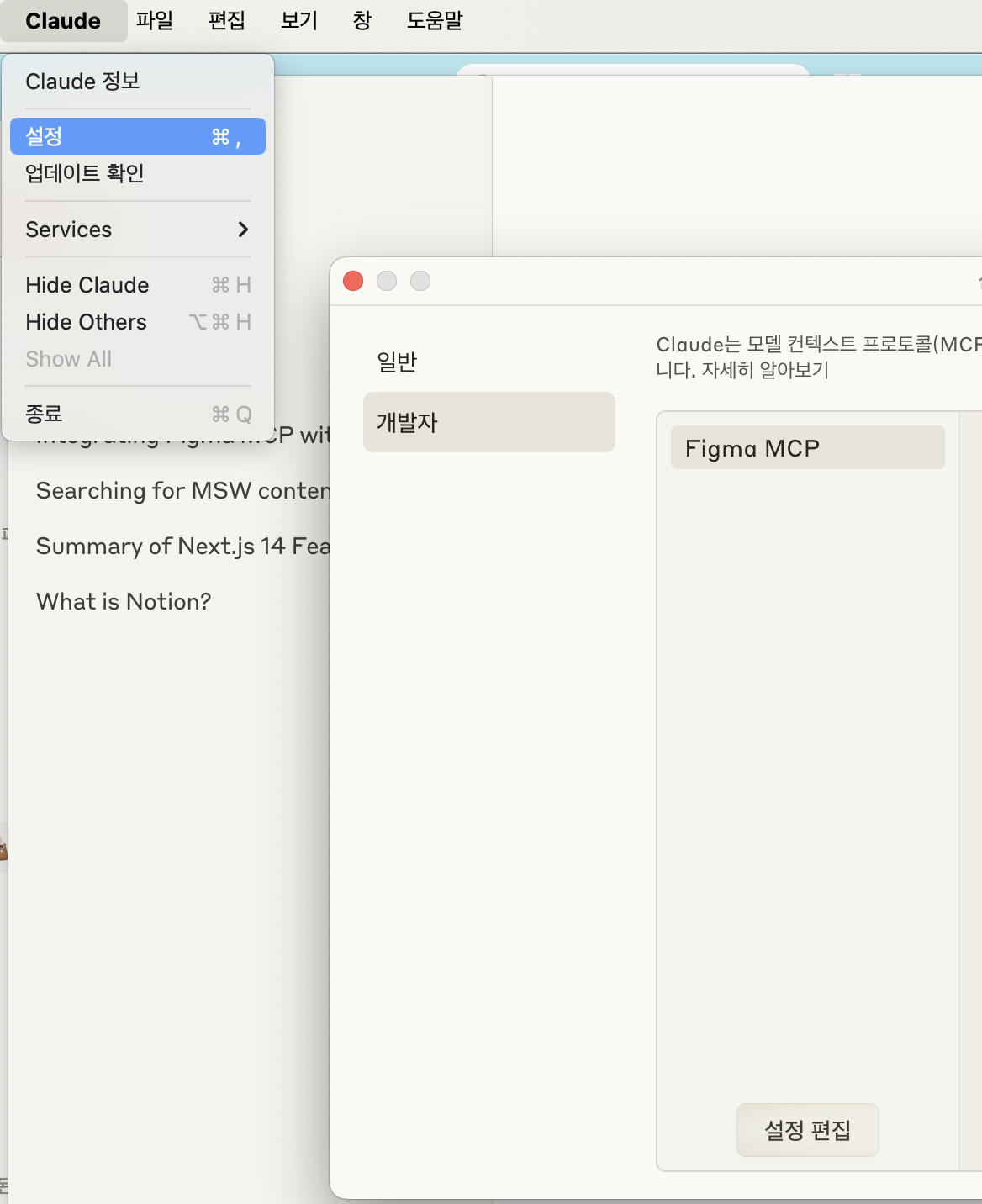This screenshot has height=1204, width=982.
Task: Open the Claude menu bar item
Action: tap(63, 21)
